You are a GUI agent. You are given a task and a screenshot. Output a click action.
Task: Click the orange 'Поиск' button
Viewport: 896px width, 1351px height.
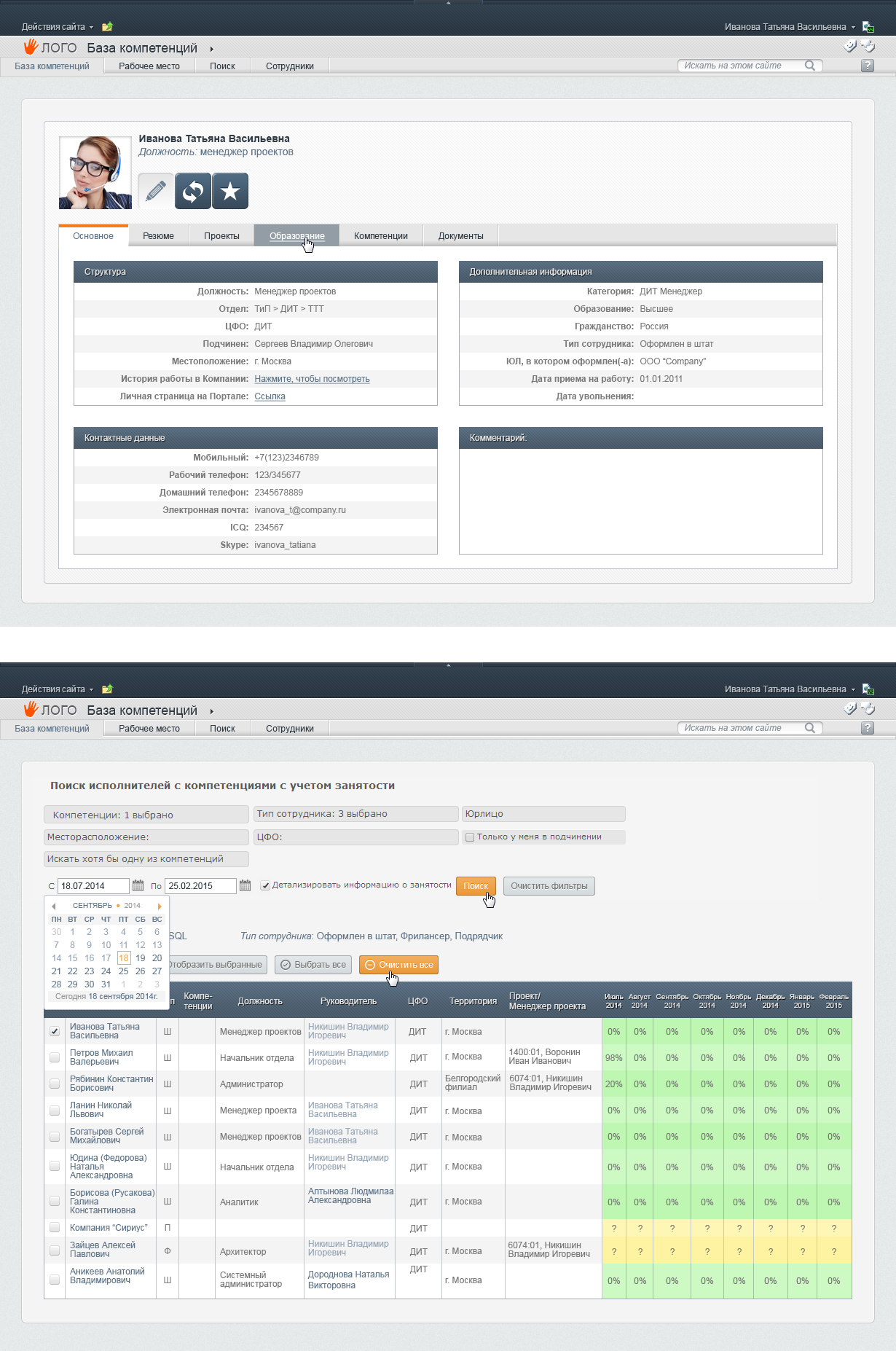coord(476,886)
